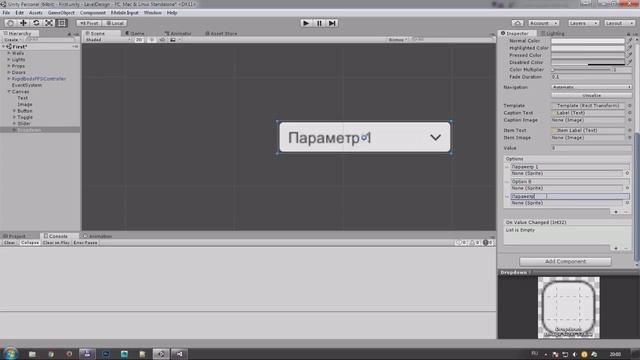Image resolution: width=640 pixels, height=360 pixels.
Task: Pause the game playback
Action: [x=319, y=23]
